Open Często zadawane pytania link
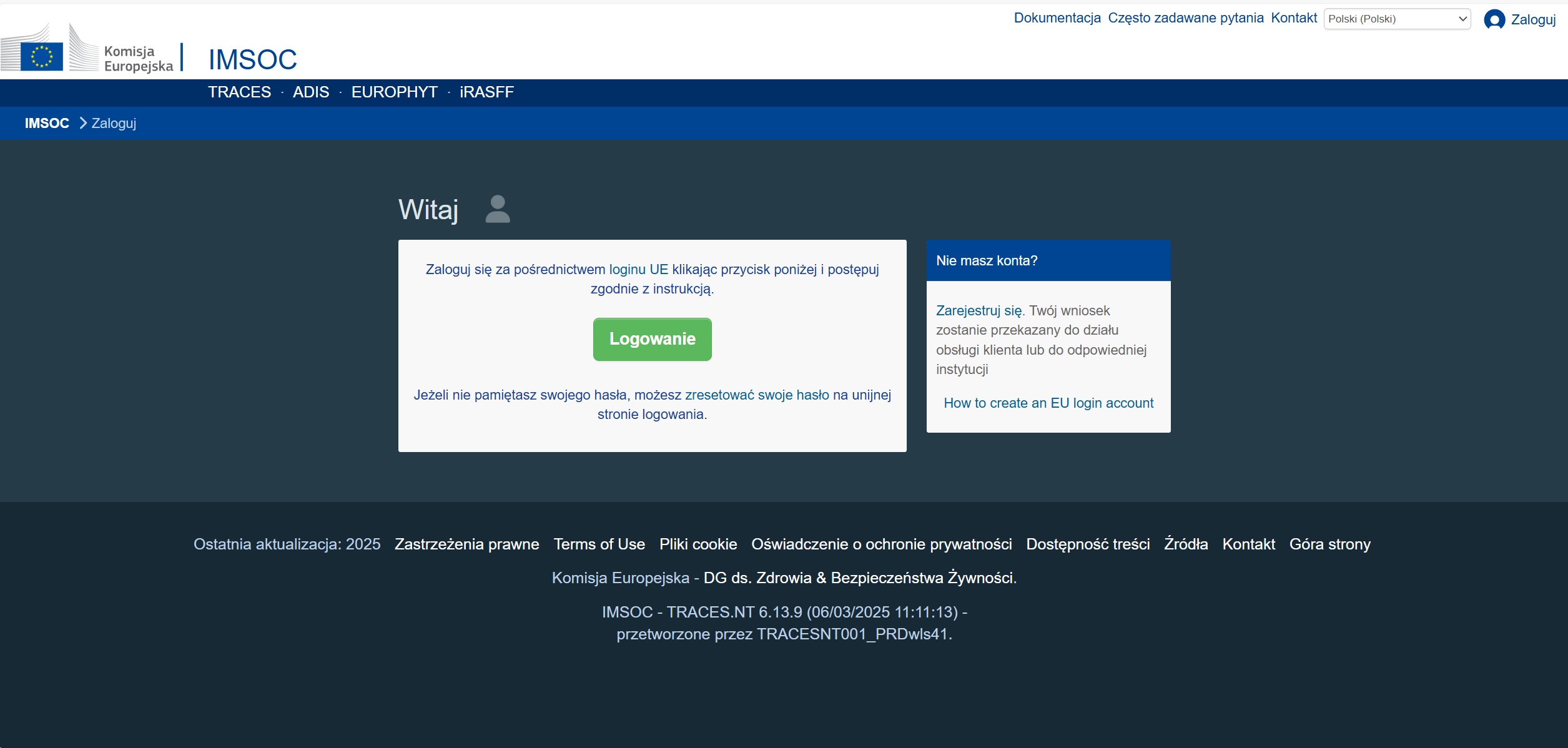This screenshot has width=1568, height=748. (x=1185, y=18)
